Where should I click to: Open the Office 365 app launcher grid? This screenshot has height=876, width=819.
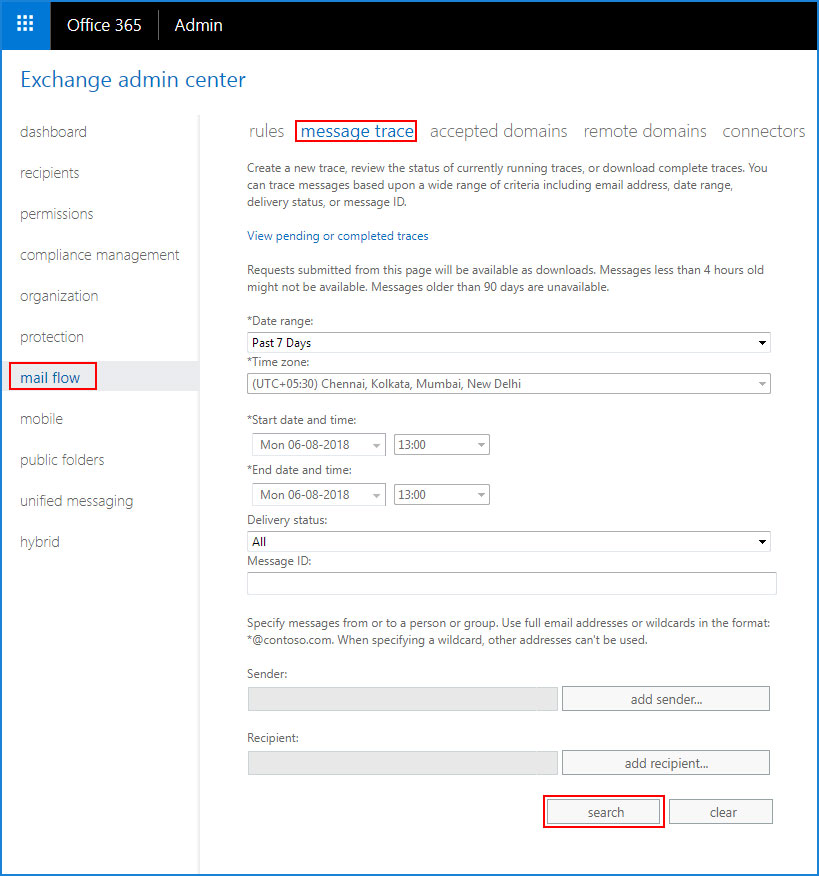tap(25, 25)
